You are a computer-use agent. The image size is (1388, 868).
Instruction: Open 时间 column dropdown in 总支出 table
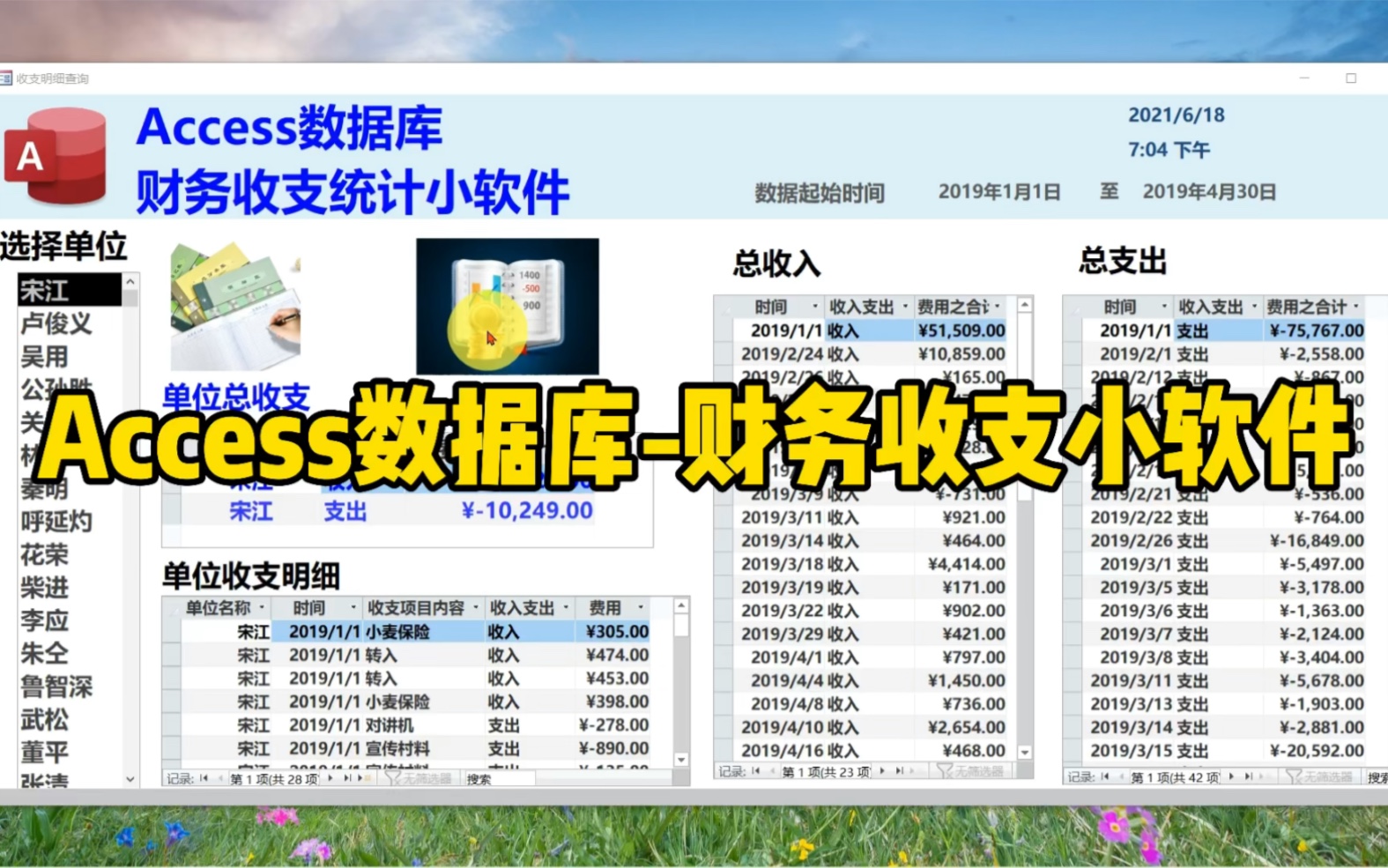[x=1164, y=307]
